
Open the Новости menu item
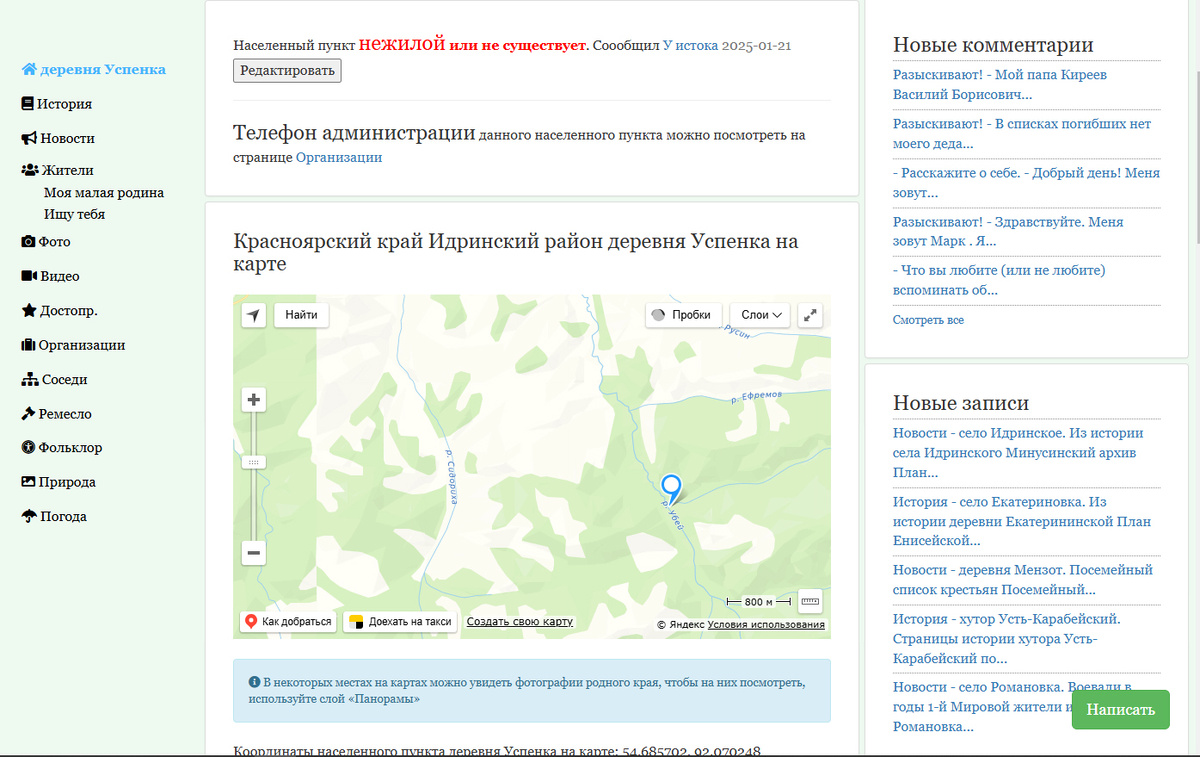(x=67, y=138)
